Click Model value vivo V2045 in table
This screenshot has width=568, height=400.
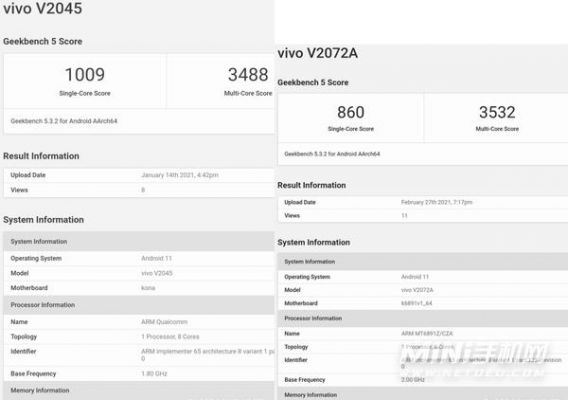(x=157, y=273)
